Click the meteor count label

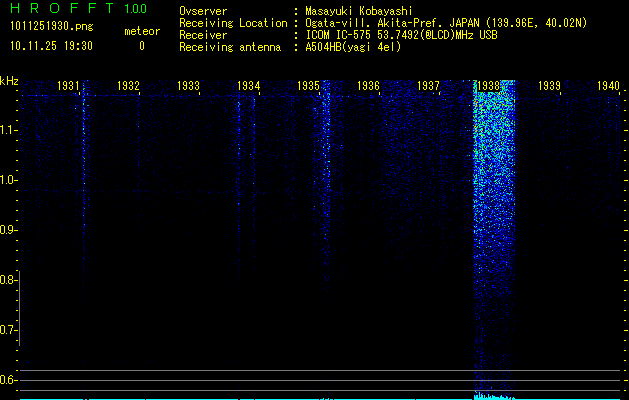pyautogui.click(x=142, y=31)
